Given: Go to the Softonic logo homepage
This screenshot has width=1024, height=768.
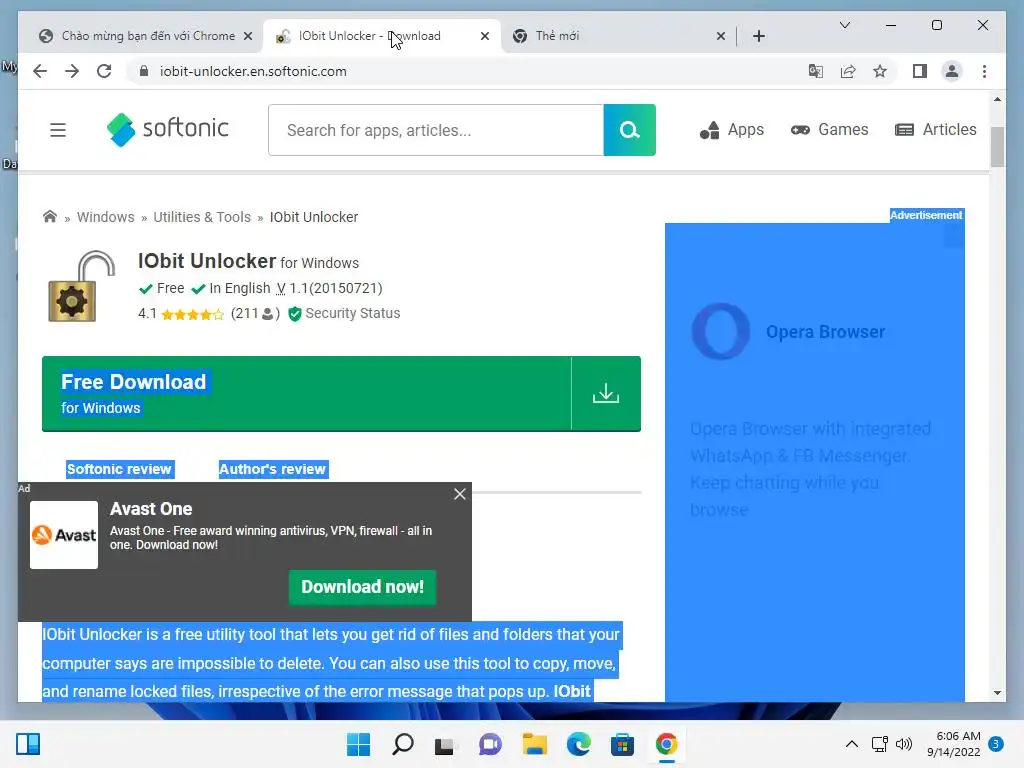Looking at the screenshot, I should coord(168,129).
